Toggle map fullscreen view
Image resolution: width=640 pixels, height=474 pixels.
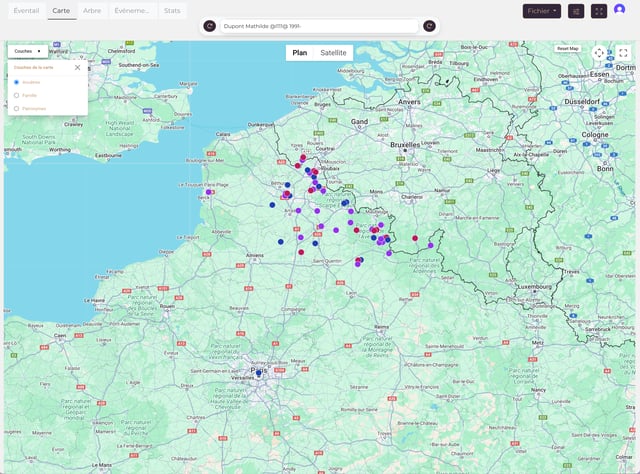pos(623,53)
